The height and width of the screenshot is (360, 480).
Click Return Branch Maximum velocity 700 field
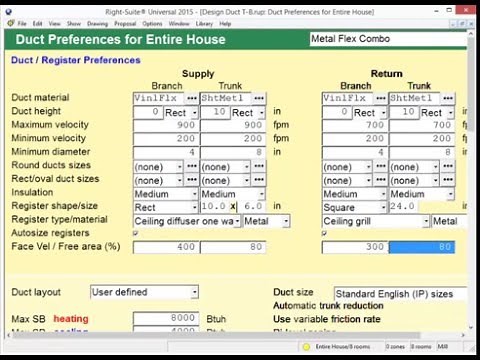point(355,125)
